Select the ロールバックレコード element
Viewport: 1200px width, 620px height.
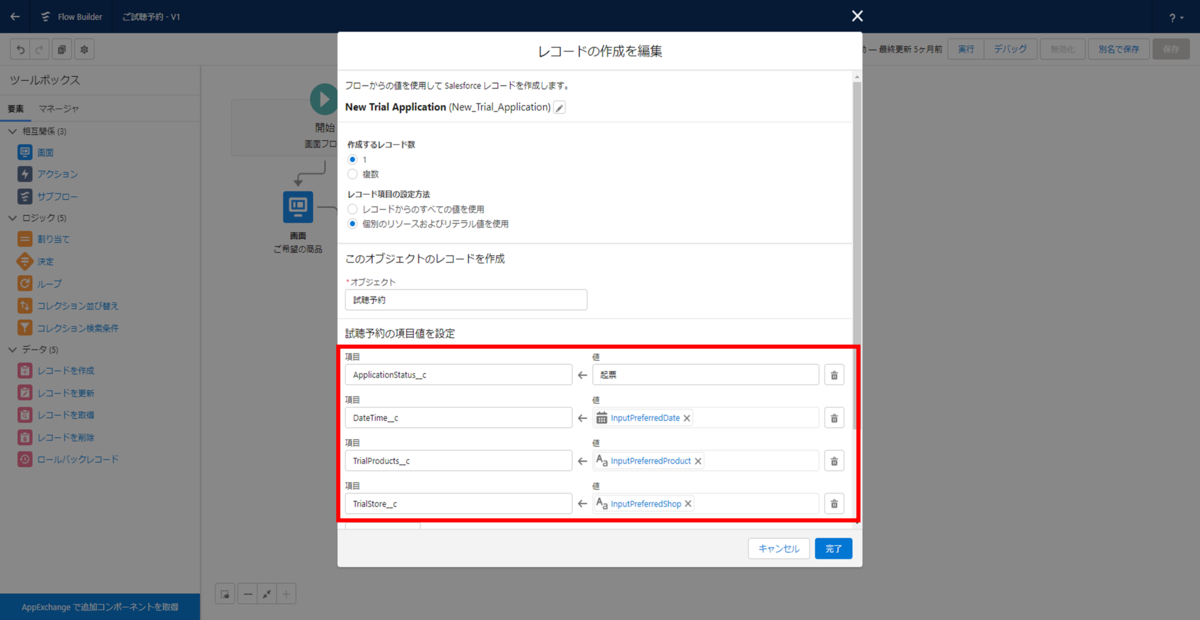click(68, 459)
